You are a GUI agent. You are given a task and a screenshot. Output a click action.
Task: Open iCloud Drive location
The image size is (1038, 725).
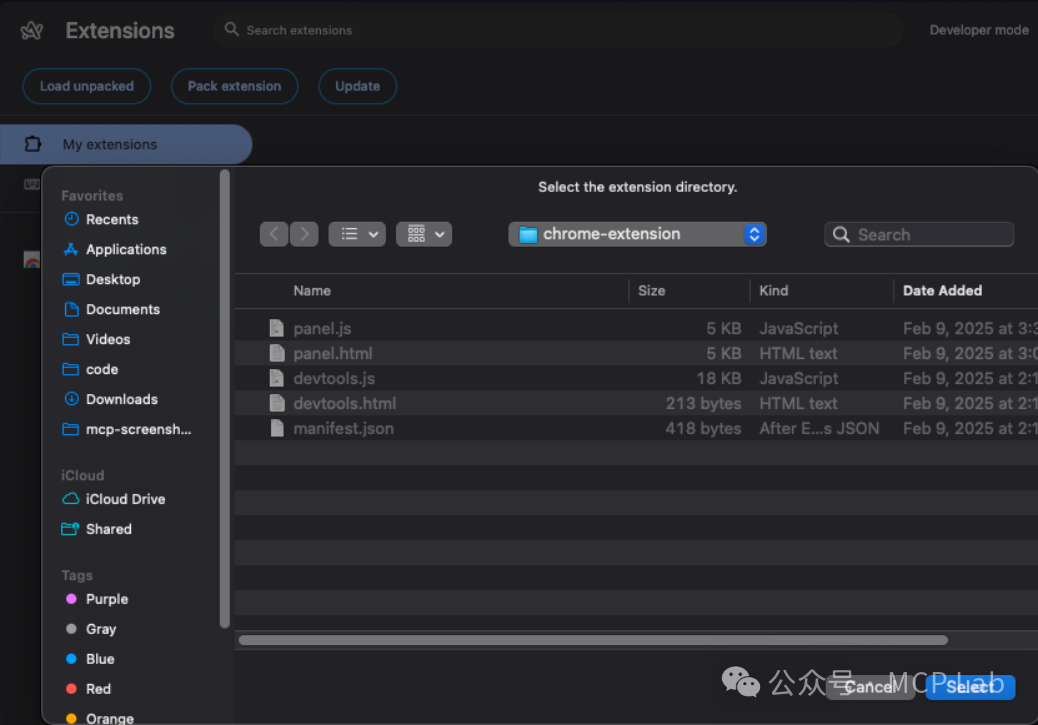(x=125, y=499)
